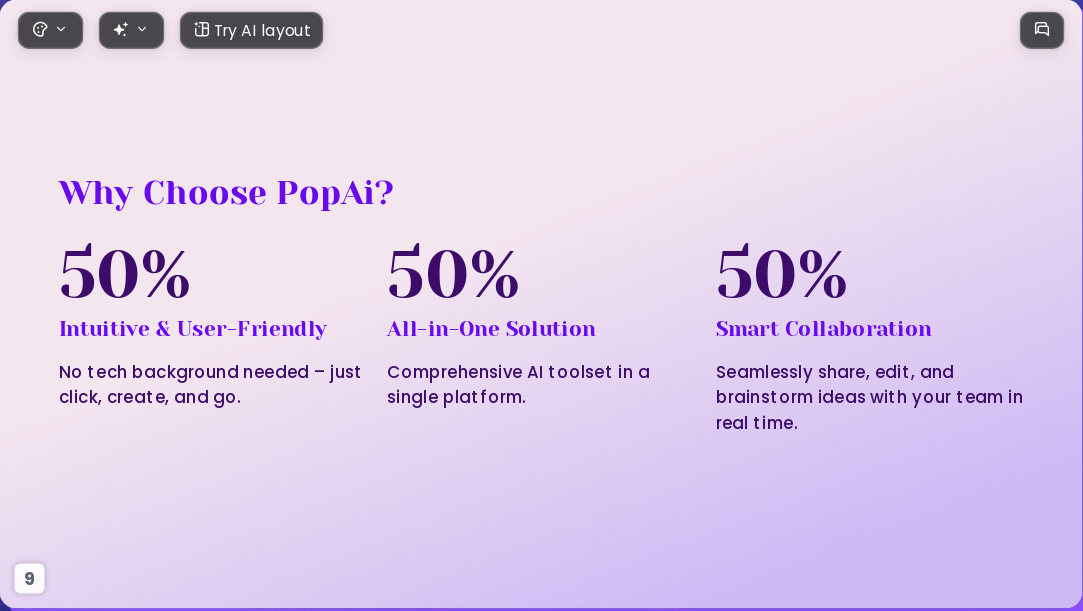Open the comments icon button

point(1042,30)
